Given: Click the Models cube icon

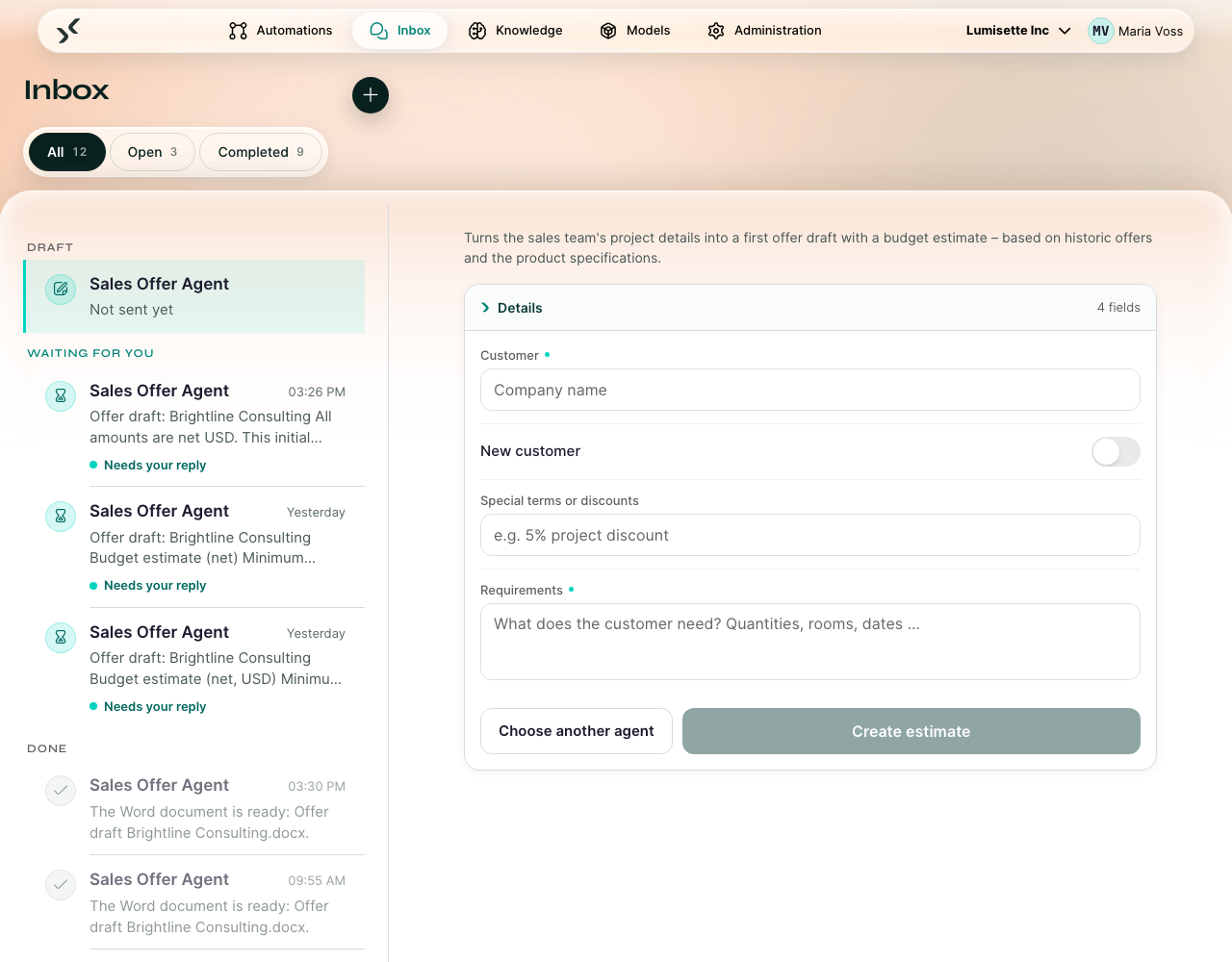Looking at the screenshot, I should coord(608,31).
